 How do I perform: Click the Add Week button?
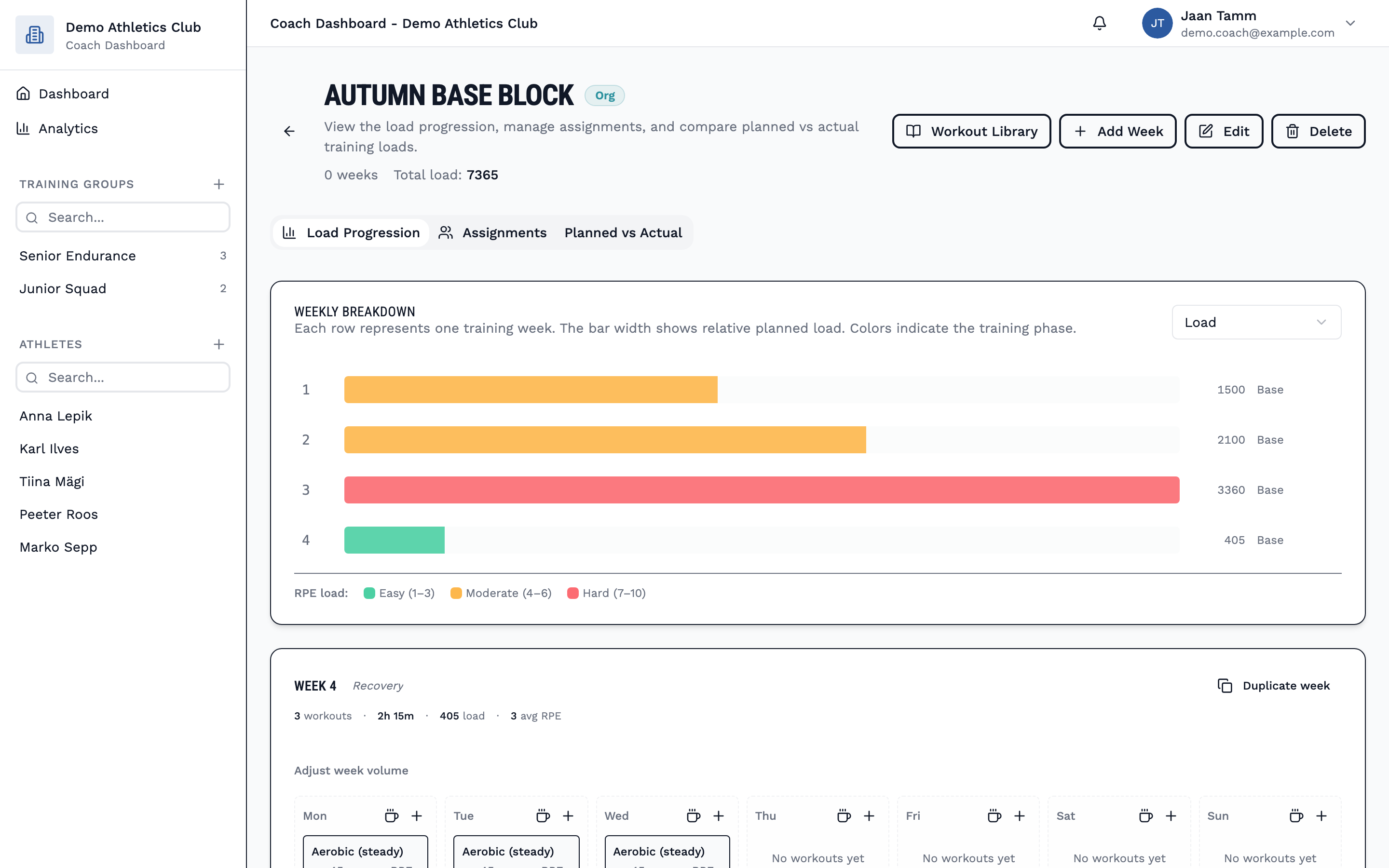click(x=1117, y=132)
